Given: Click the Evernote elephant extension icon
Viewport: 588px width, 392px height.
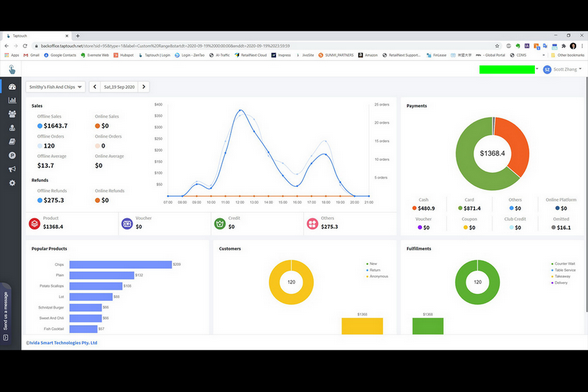Looking at the screenshot, I should (518, 46).
